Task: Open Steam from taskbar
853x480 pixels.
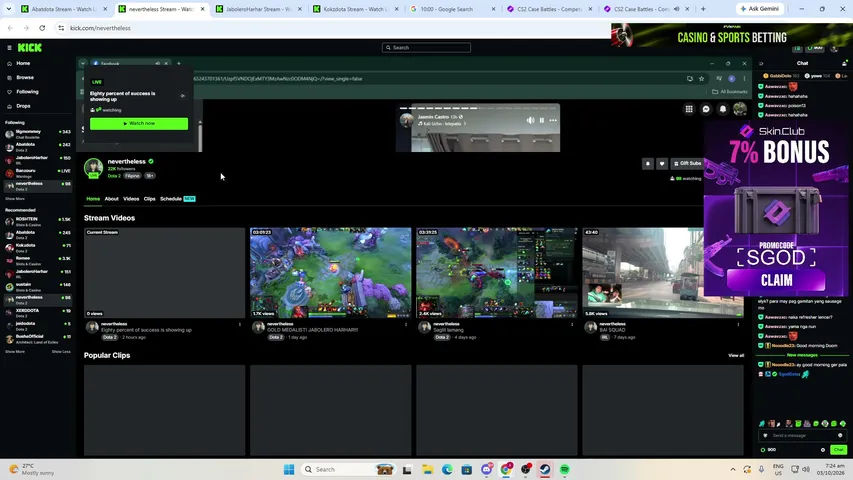Action: coord(545,469)
